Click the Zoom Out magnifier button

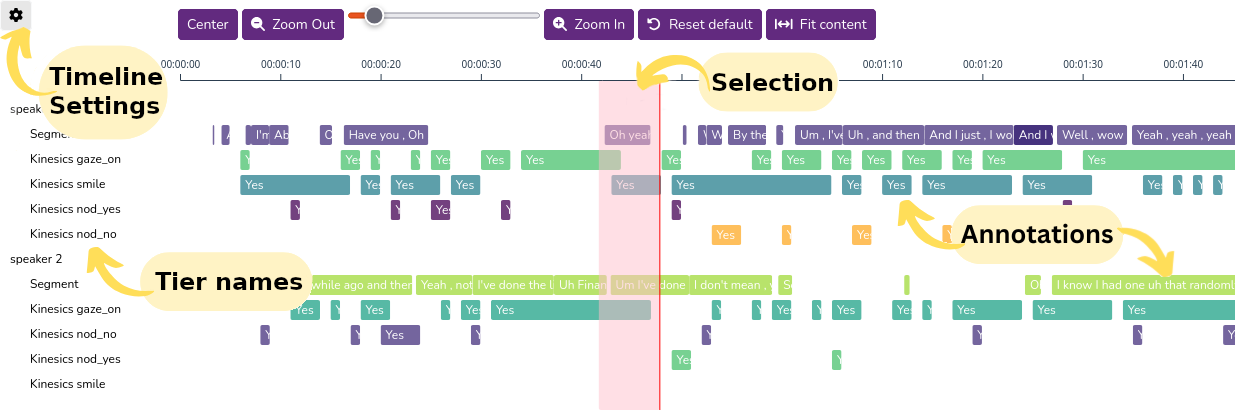293,24
